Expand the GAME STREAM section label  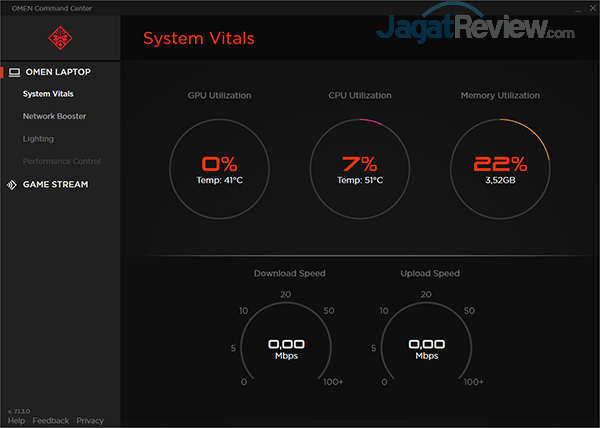tap(55, 184)
